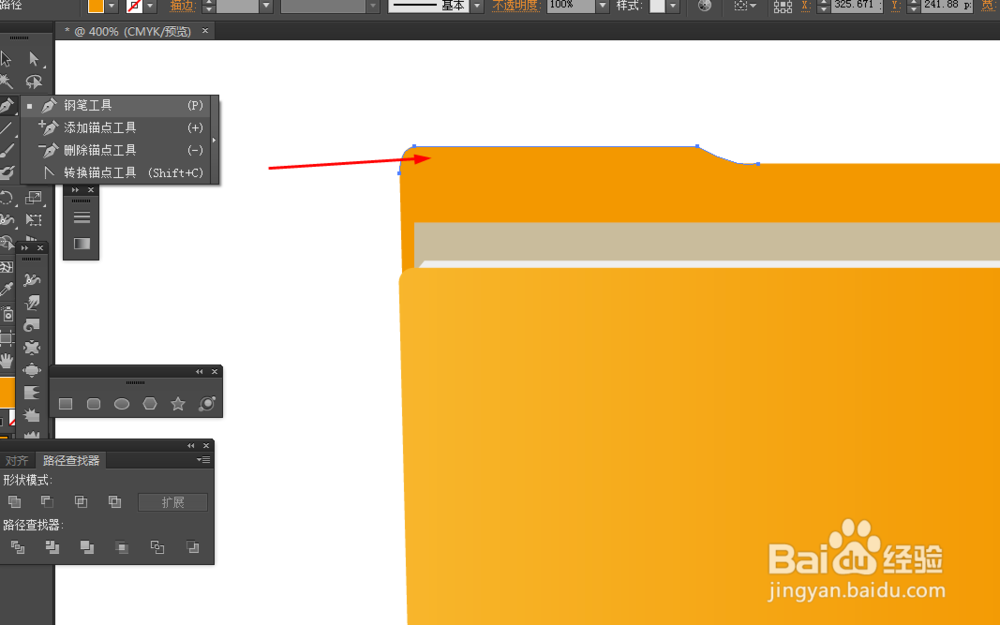Click the Divide pathfinder button

point(18,547)
